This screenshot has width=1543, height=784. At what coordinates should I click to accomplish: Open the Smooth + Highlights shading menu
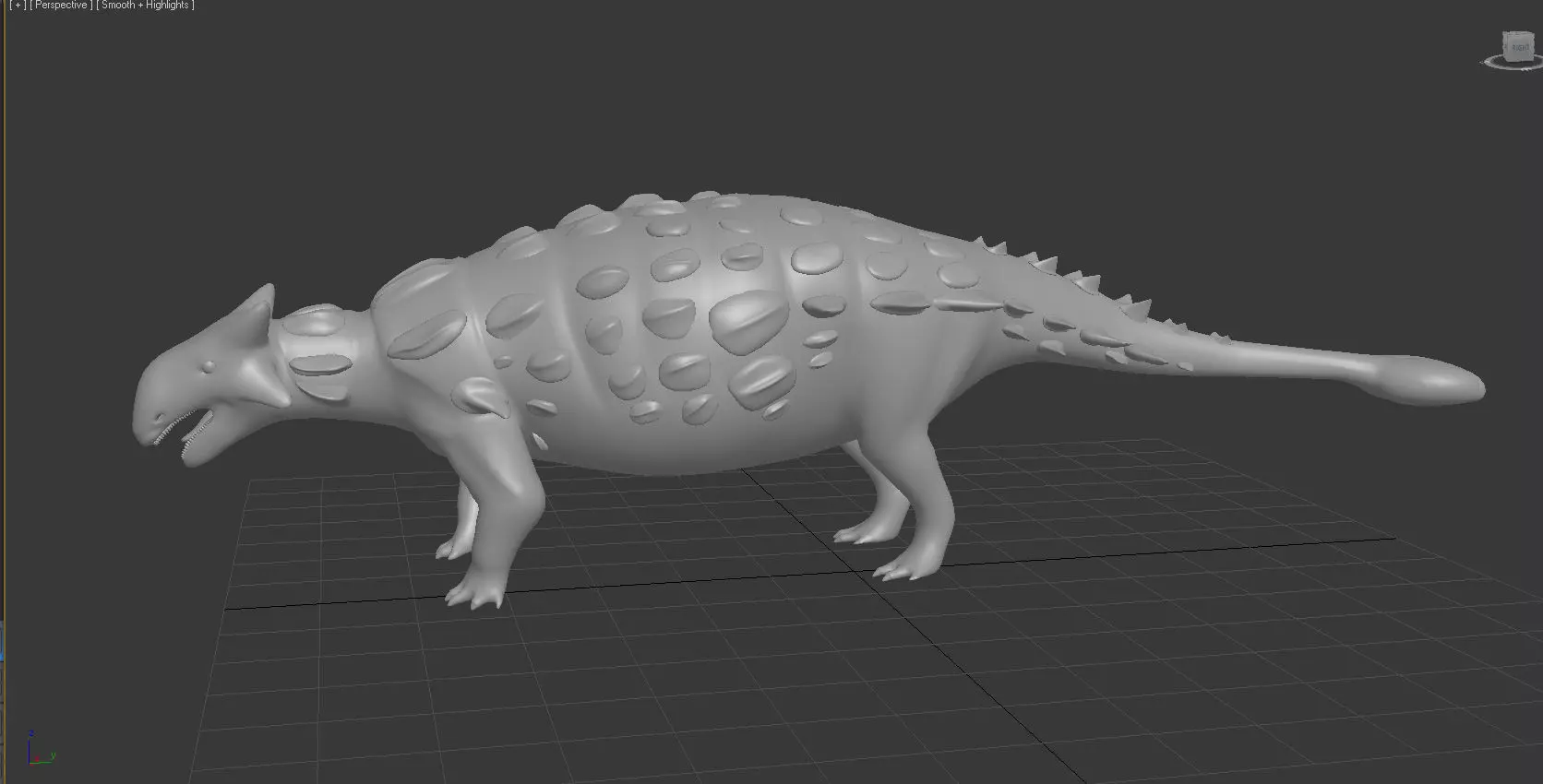tap(146, 5)
